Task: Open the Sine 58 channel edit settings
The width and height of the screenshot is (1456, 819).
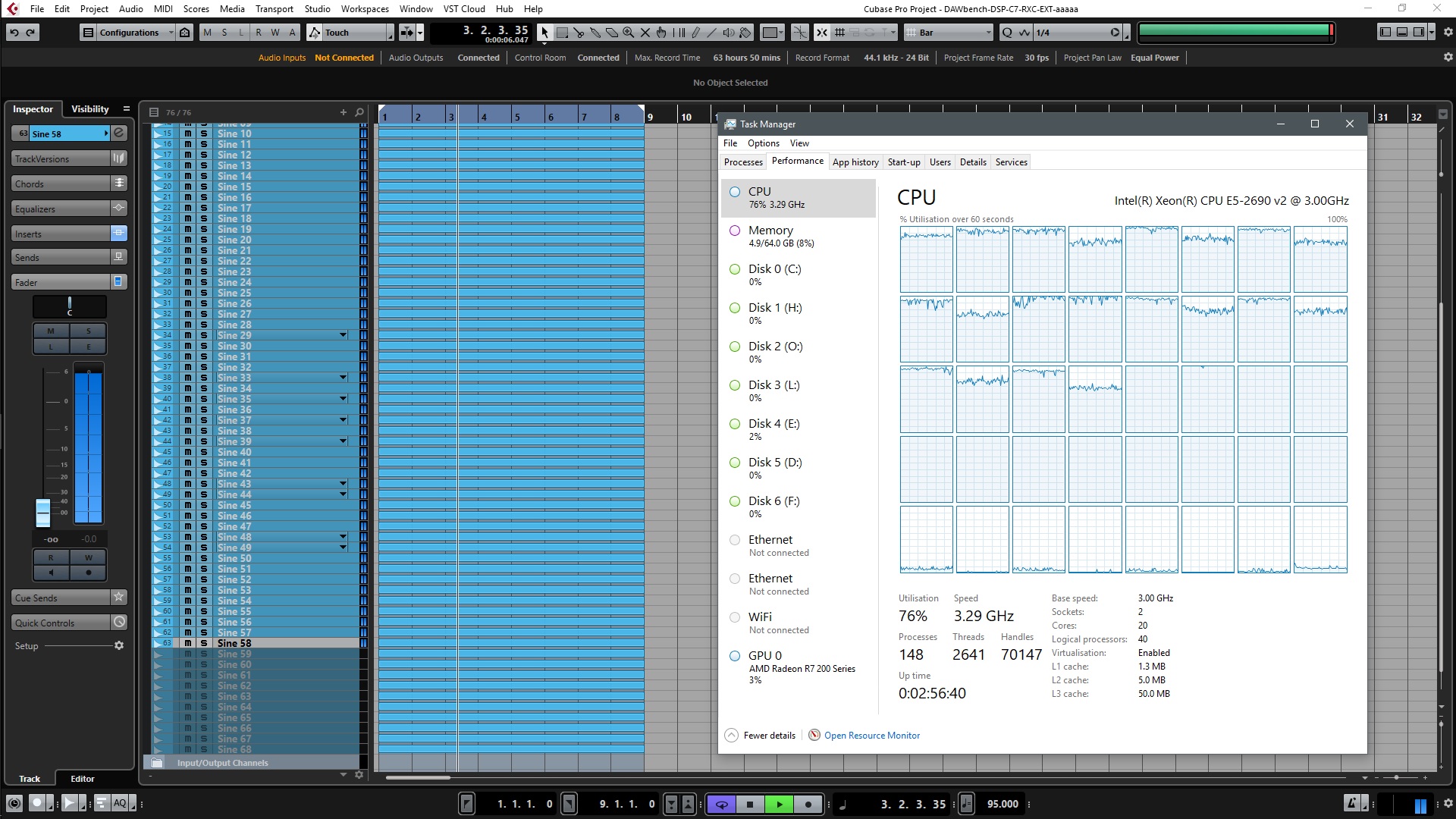Action: click(119, 133)
